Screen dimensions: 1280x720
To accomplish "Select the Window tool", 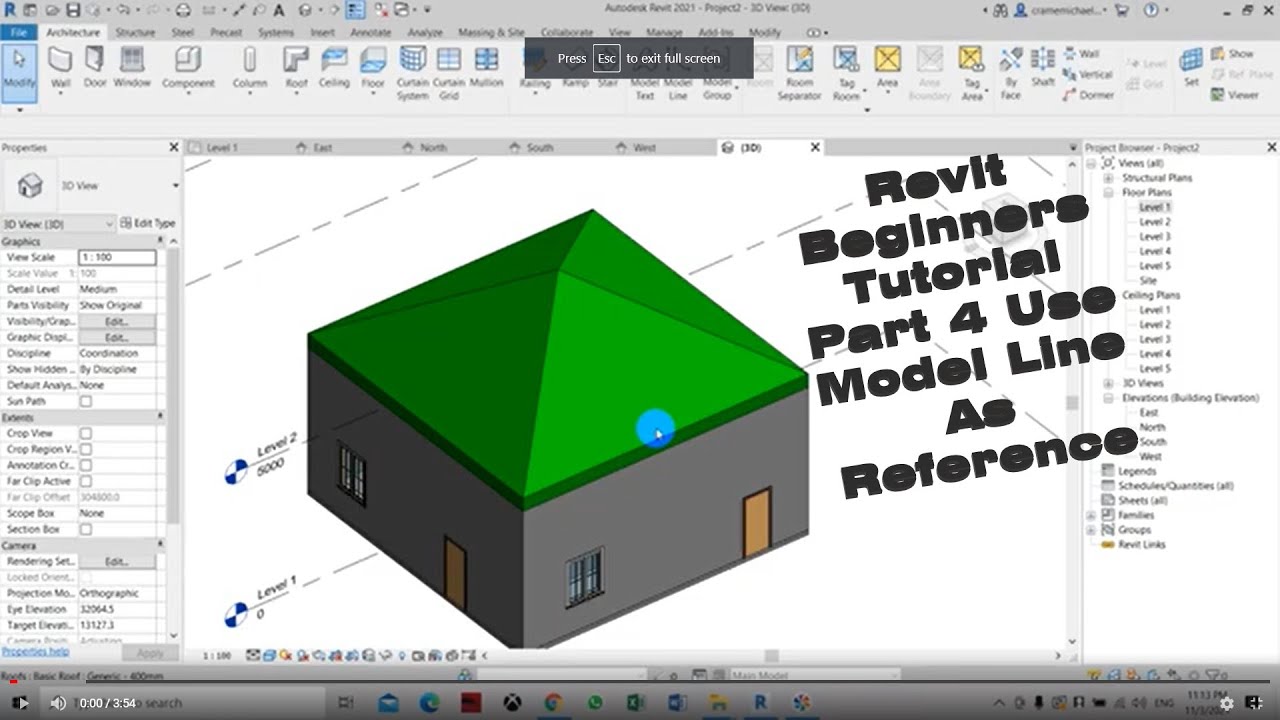I will (x=132, y=67).
